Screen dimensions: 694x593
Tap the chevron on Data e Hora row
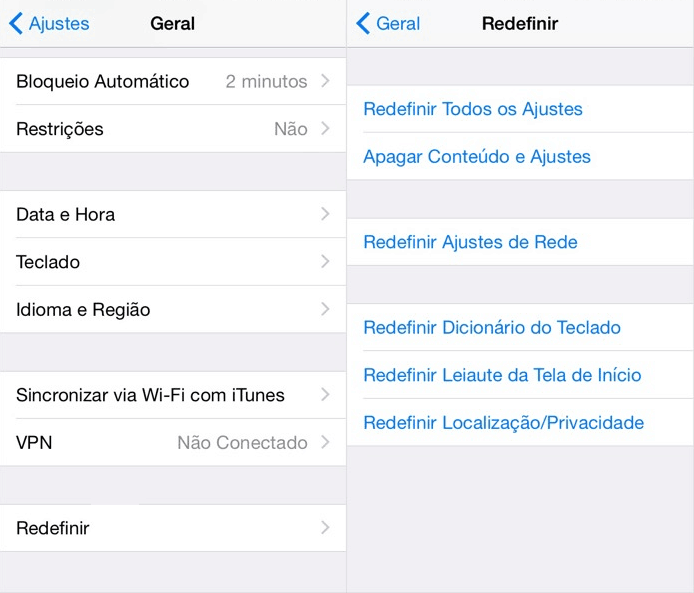(325, 214)
